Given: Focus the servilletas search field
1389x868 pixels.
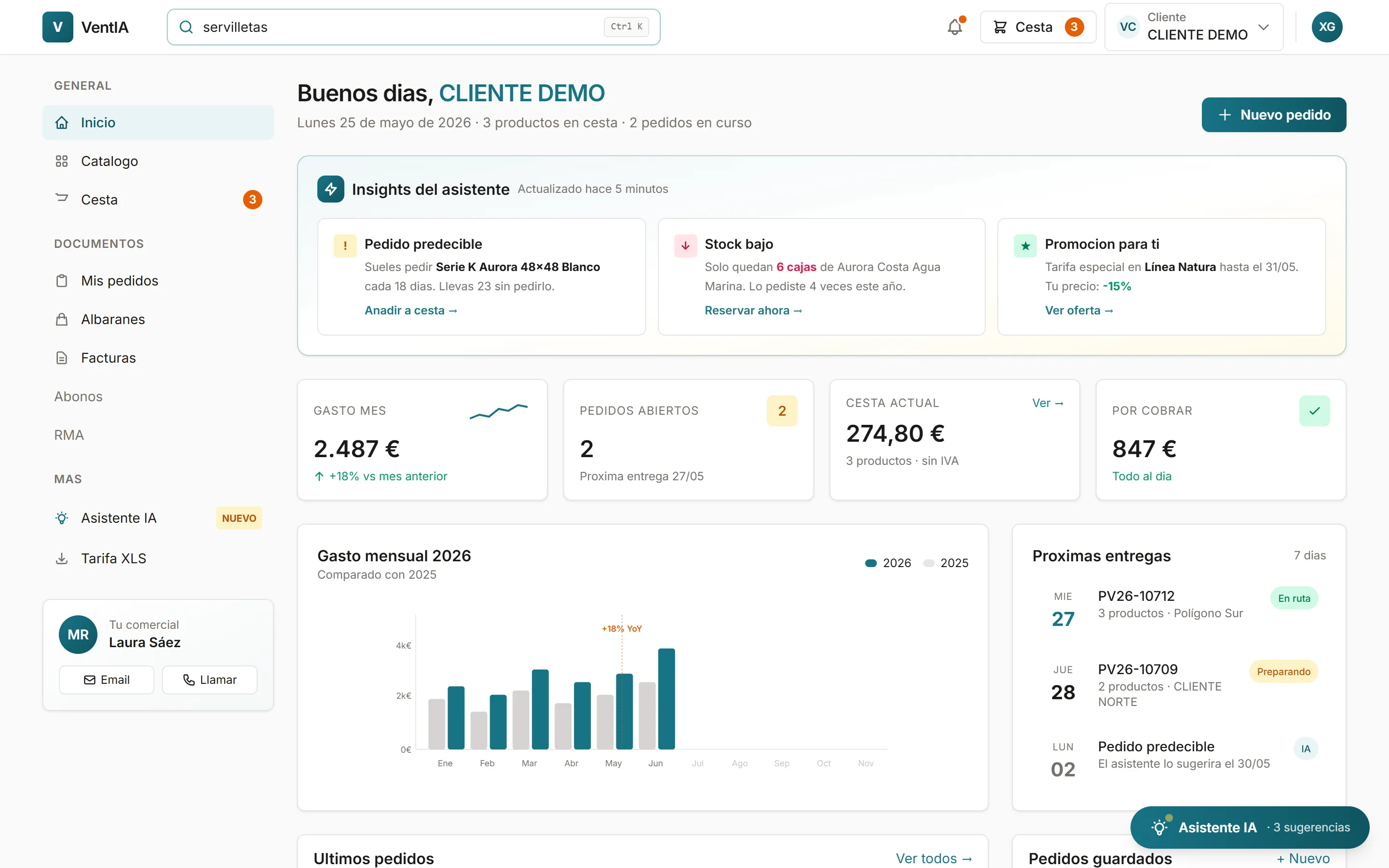Looking at the screenshot, I should 413,27.
